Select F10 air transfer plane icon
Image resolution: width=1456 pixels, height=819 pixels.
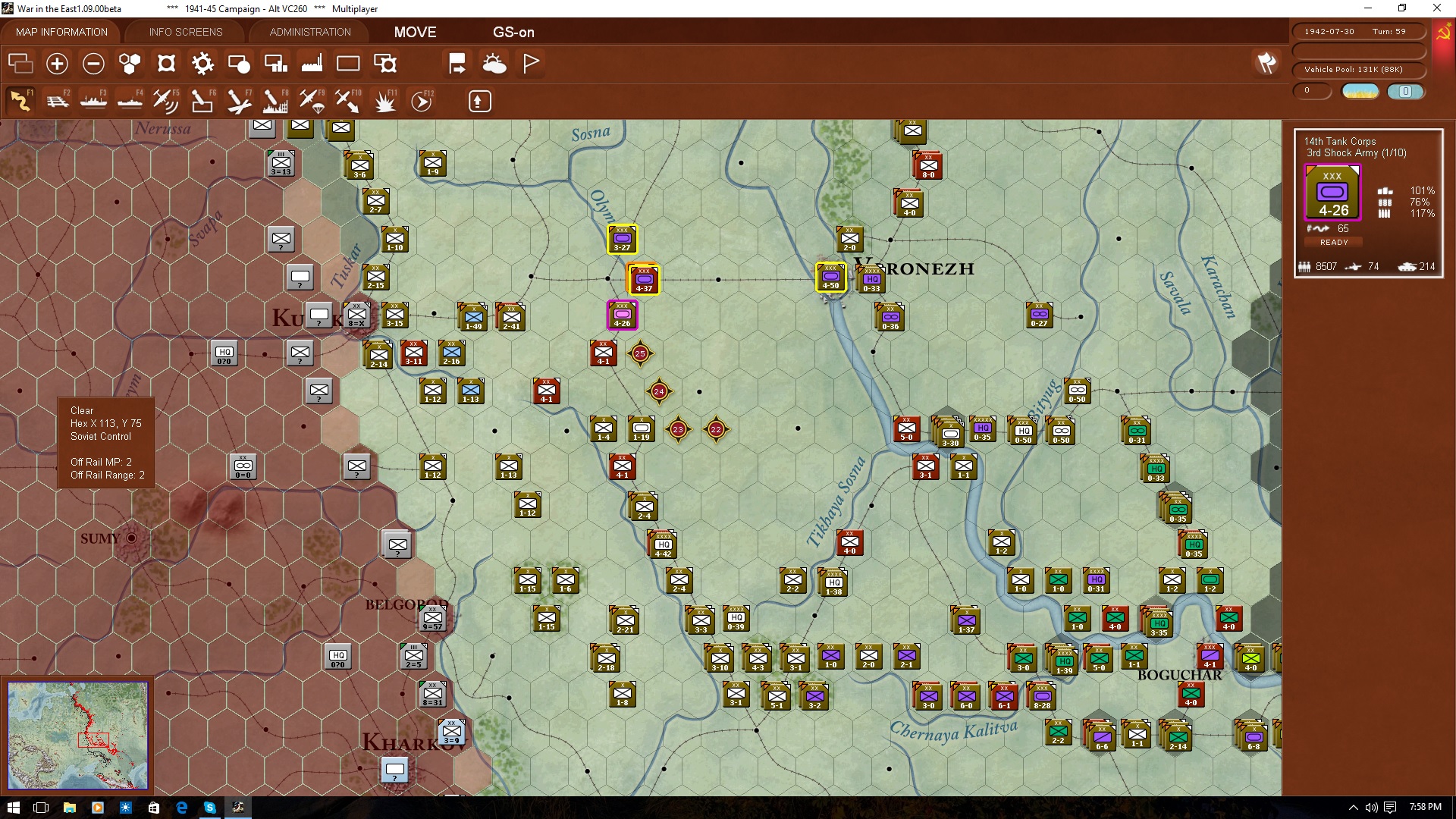(x=348, y=101)
